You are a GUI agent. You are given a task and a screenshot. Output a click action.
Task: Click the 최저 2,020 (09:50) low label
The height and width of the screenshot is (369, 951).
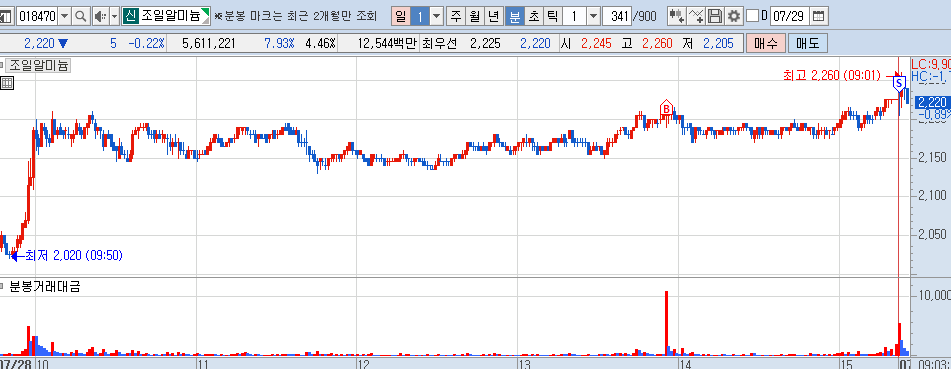tap(74, 256)
